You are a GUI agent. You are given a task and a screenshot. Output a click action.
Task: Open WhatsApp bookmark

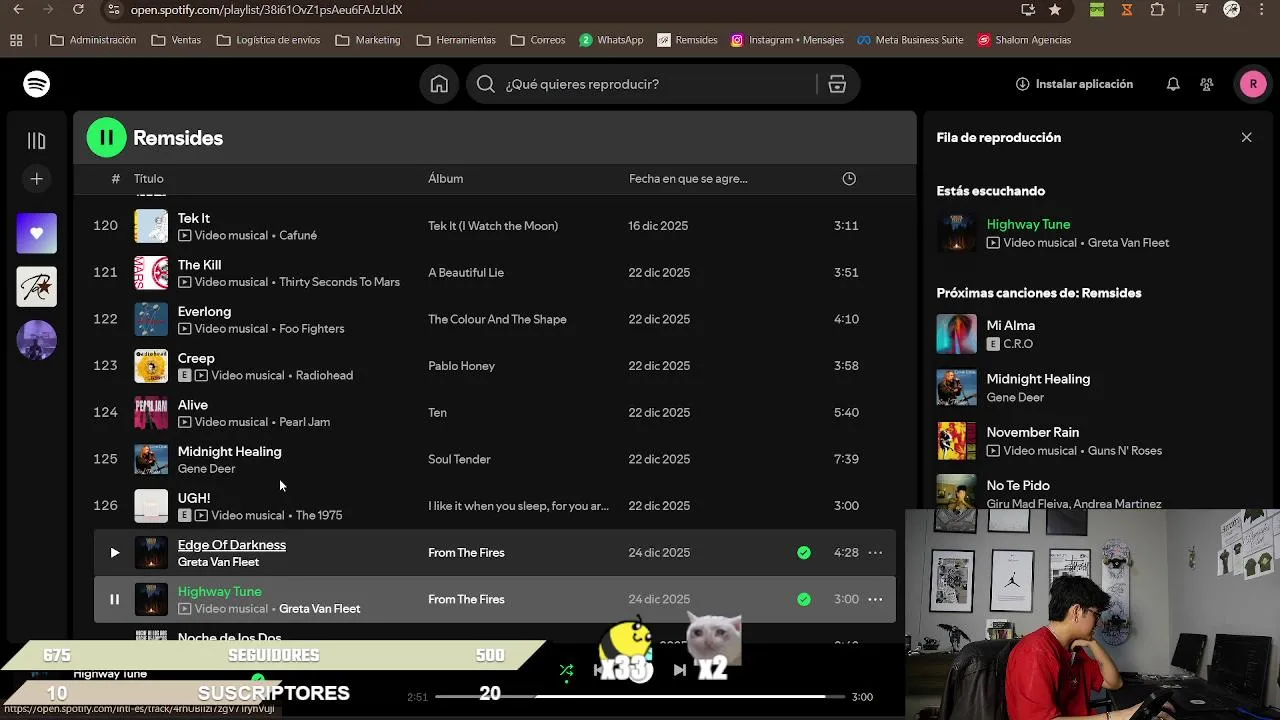[611, 40]
